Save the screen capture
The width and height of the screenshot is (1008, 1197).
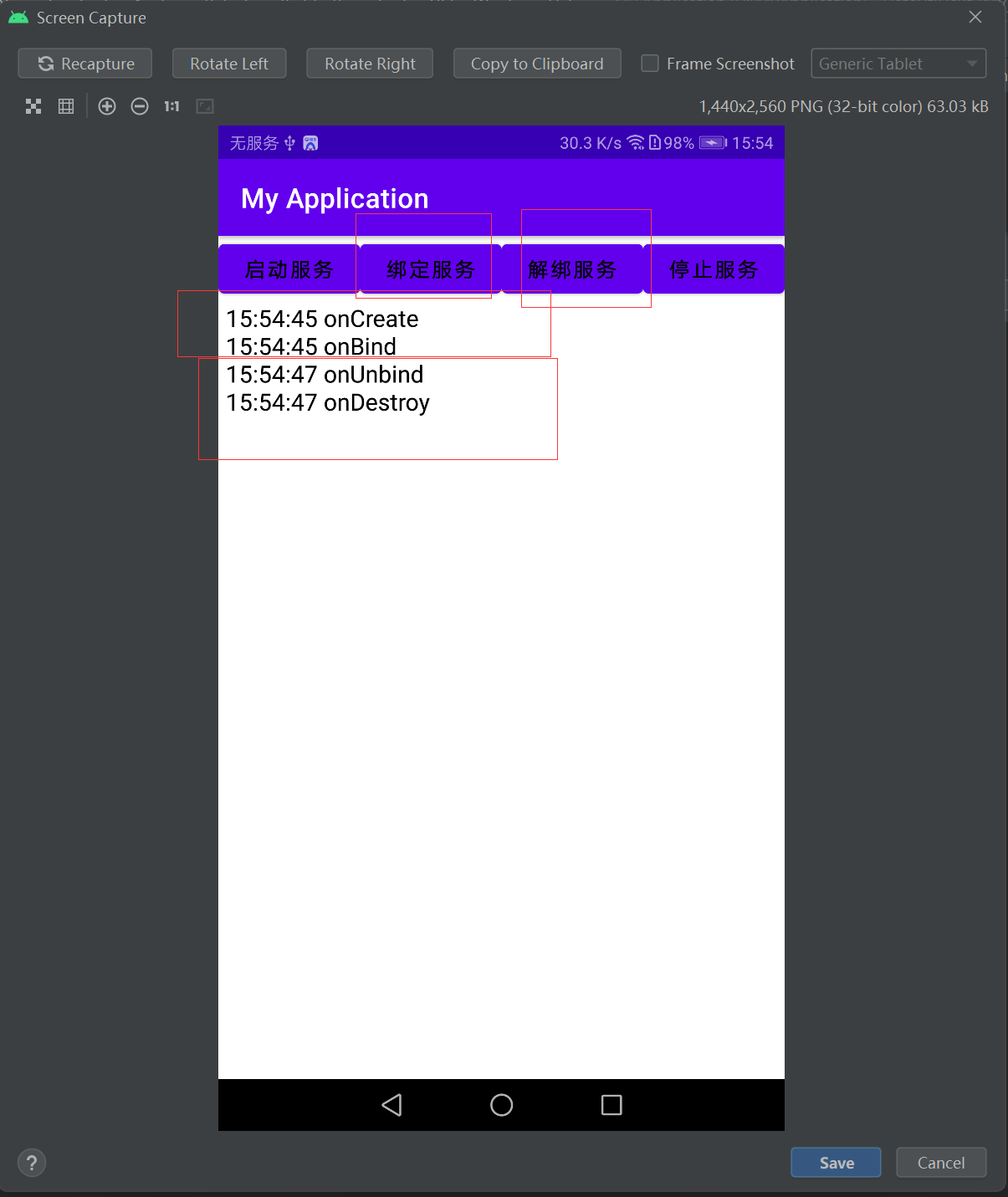(836, 1163)
